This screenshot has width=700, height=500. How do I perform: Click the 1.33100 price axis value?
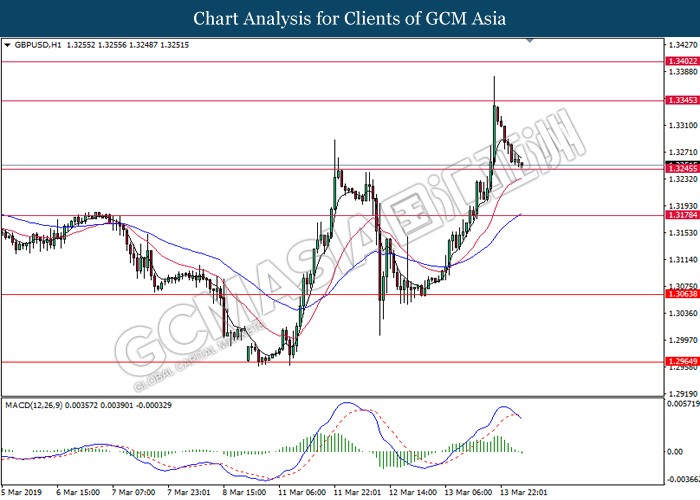[683, 125]
